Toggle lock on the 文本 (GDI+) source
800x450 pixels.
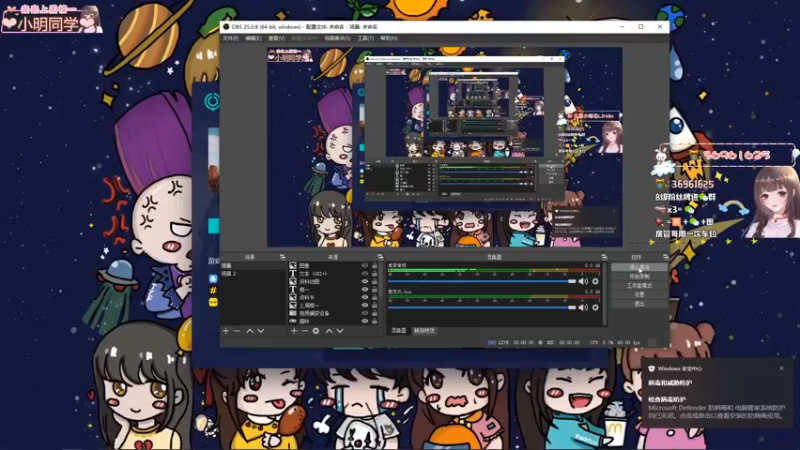click(374, 273)
